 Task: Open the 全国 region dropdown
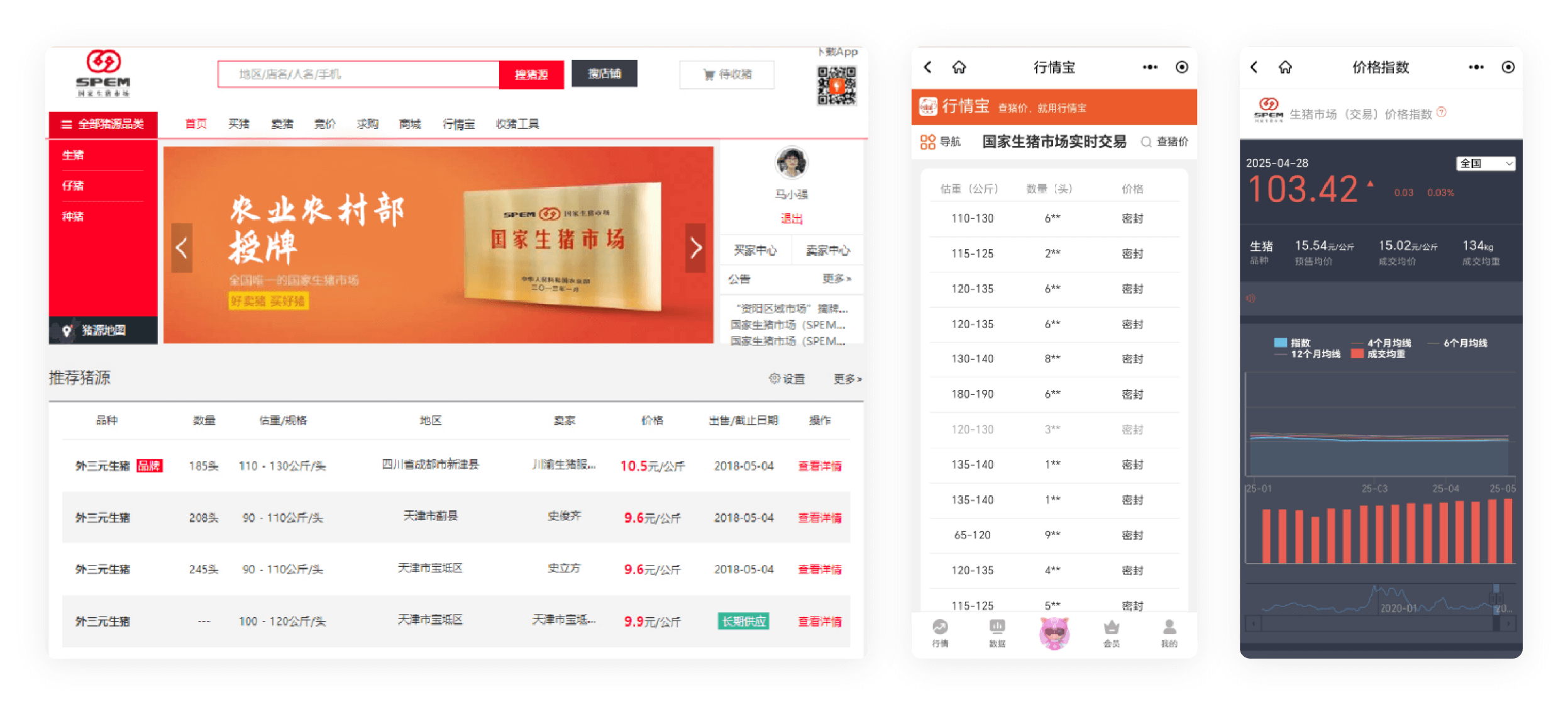click(x=1486, y=164)
